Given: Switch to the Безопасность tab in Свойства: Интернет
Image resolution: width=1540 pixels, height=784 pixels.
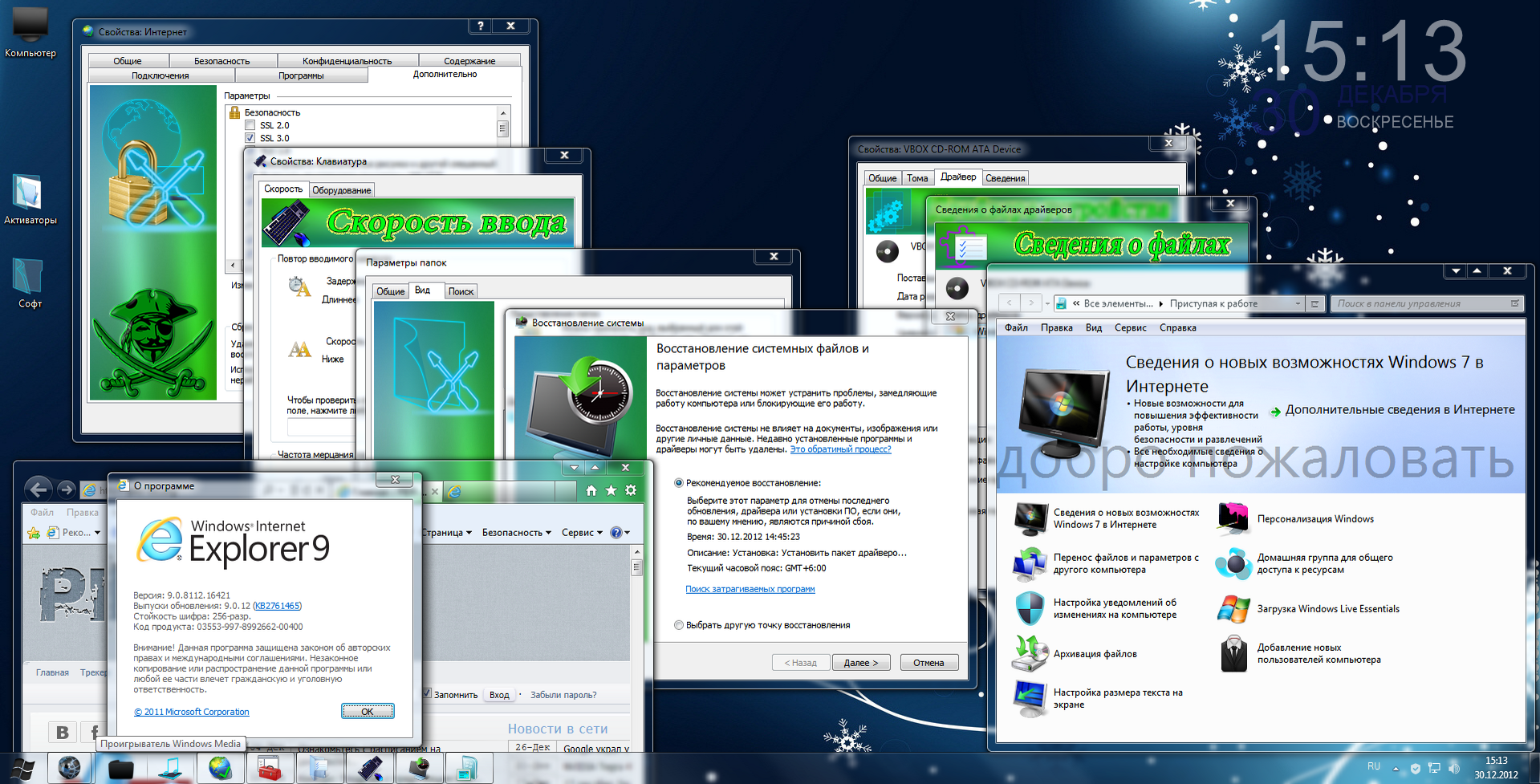Looking at the screenshot, I should point(222,61).
